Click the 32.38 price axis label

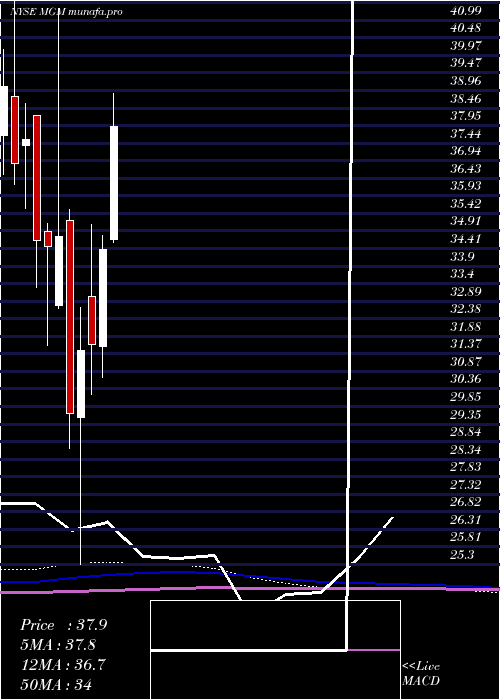466,309
